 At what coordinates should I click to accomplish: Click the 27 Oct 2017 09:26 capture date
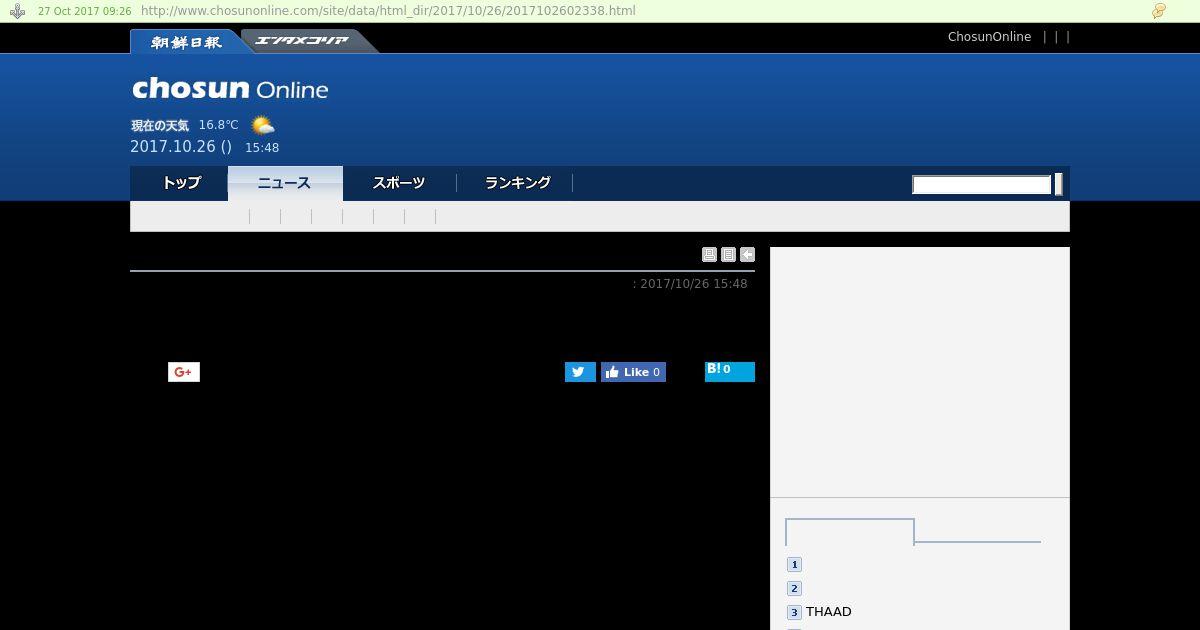[x=85, y=11]
